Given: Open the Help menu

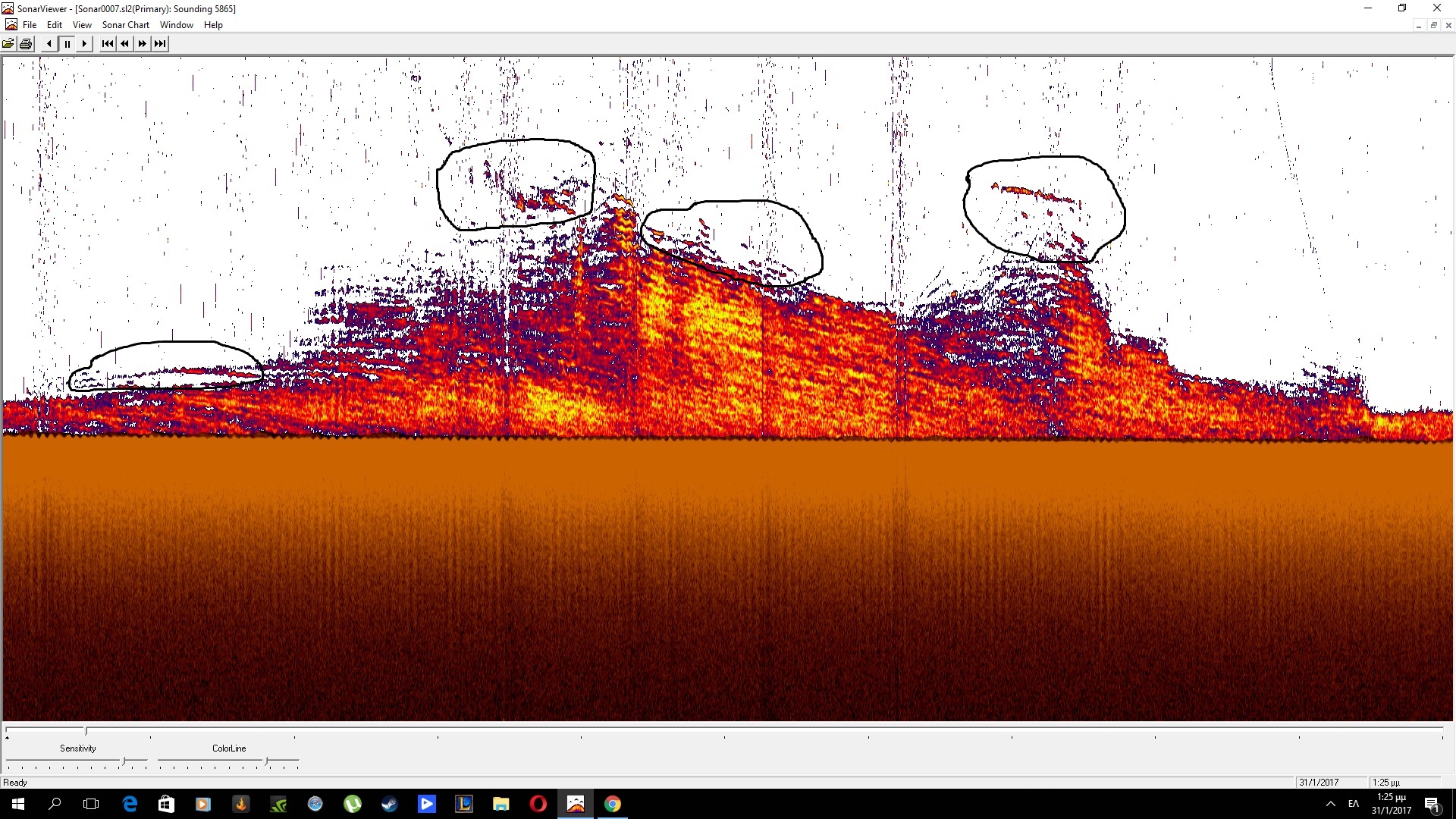Looking at the screenshot, I should pos(213,25).
